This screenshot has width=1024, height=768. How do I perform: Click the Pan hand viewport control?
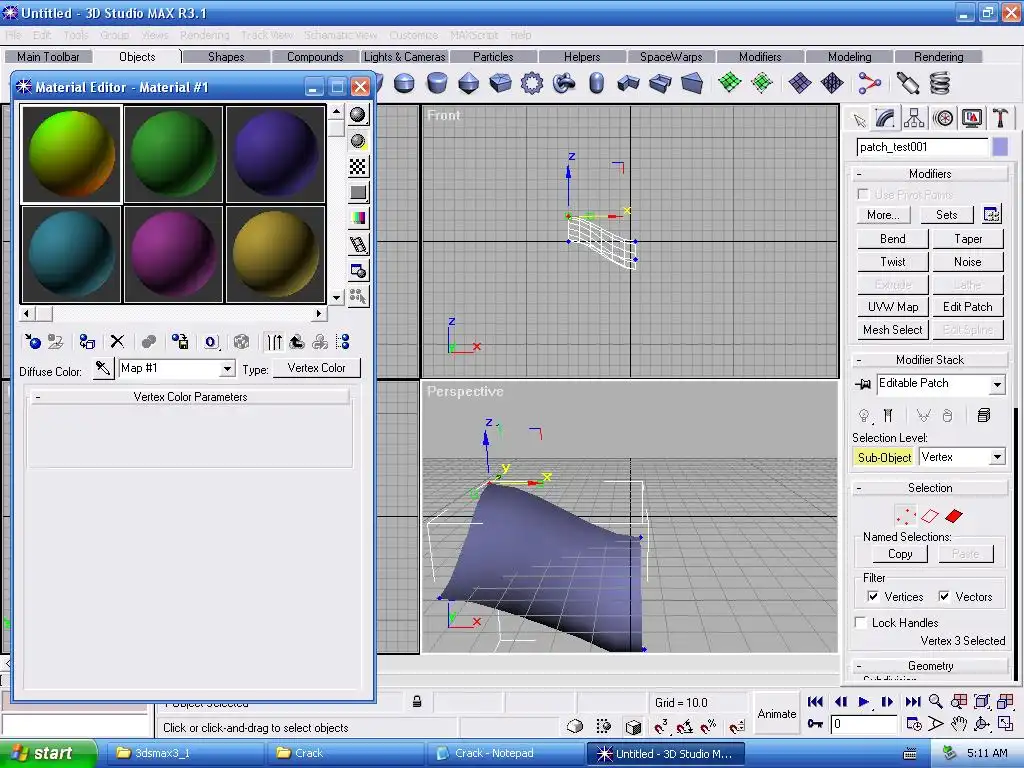(x=959, y=724)
